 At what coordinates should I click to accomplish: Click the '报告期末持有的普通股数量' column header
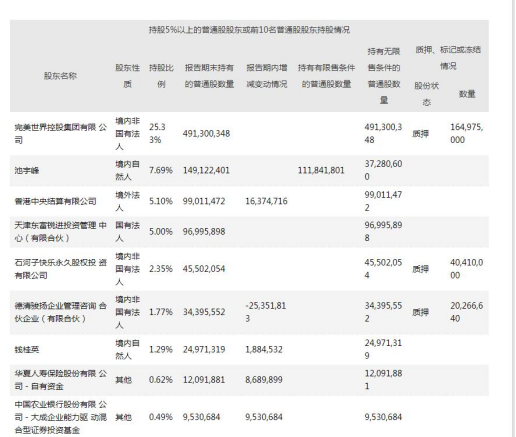coord(209,76)
